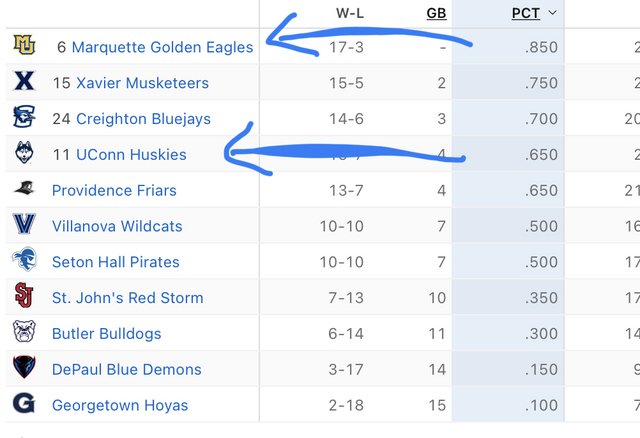Viewport: 640px width, 438px height.
Task: Open Marquette Golden Eagles team link
Action: (162, 47)
